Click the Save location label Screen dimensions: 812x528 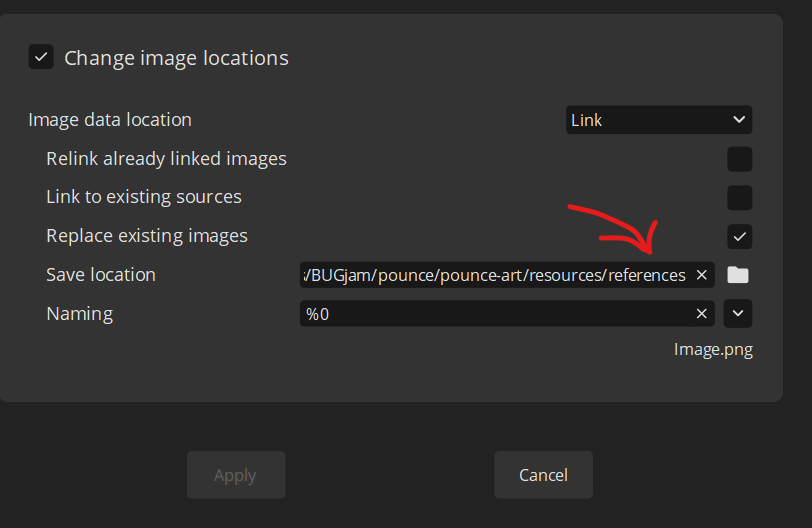click(x=101, y=275)
